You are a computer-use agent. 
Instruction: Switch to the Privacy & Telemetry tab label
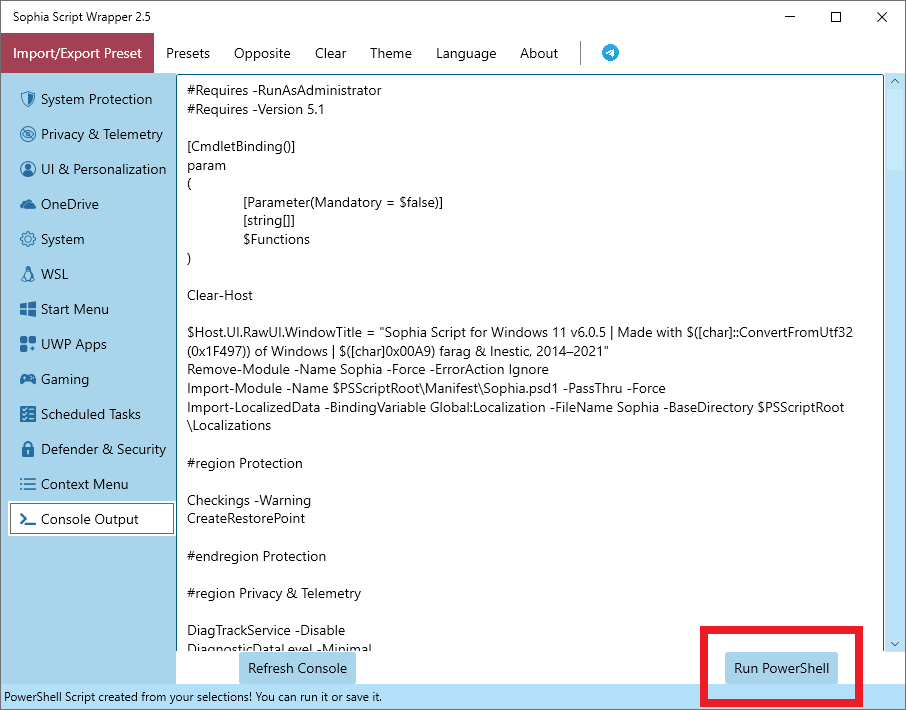point(102,134)
